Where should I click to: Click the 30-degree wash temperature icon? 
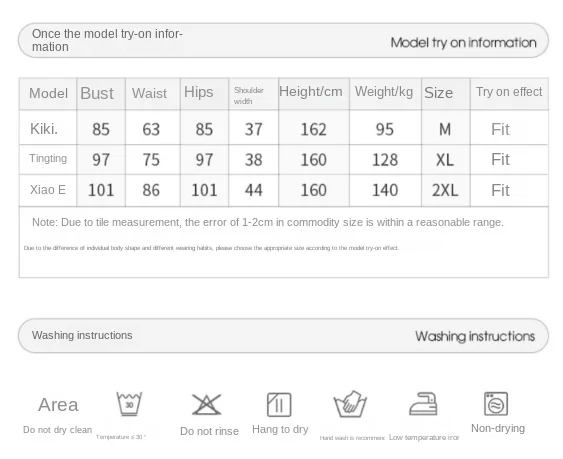(129, 404)
